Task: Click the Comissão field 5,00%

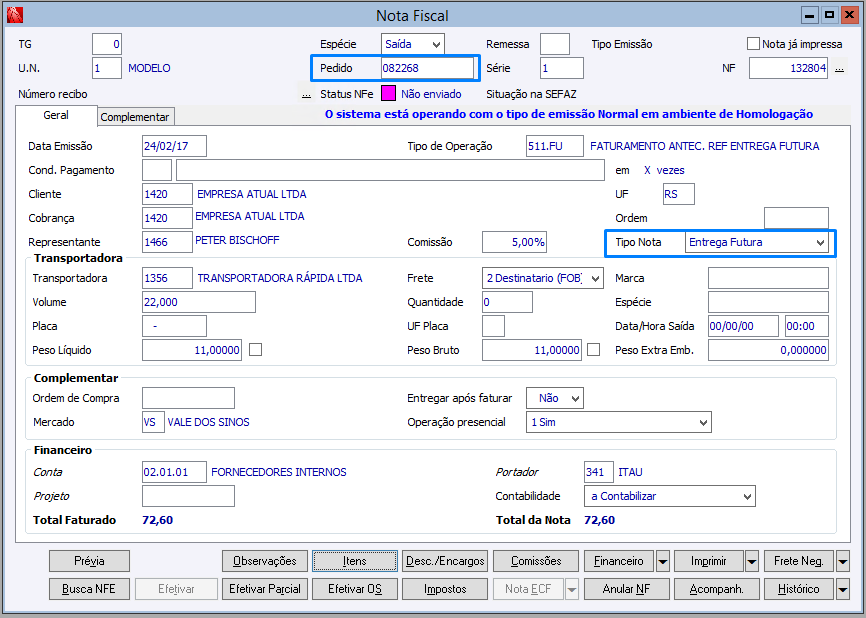Action: click(514, 242)
